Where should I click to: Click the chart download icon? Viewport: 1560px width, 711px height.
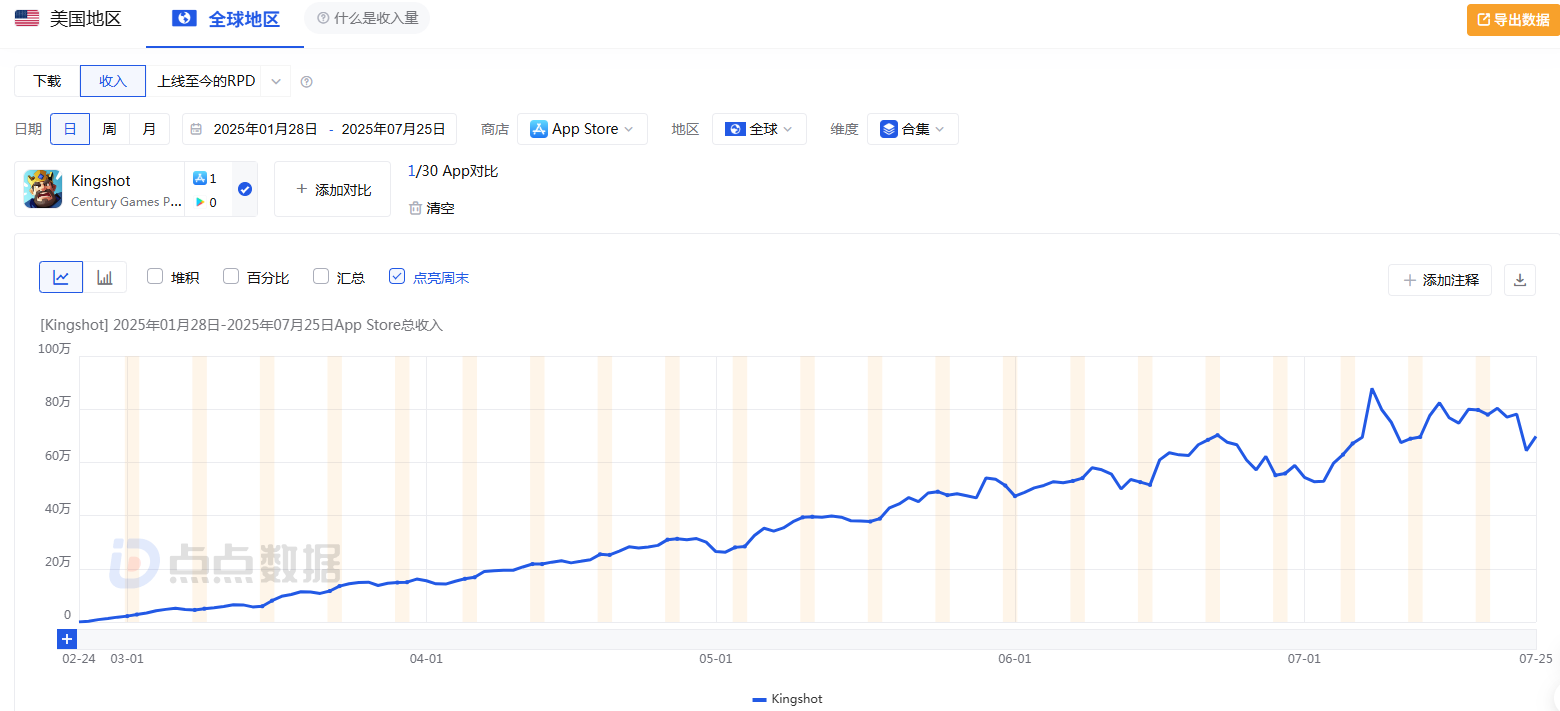[x=1520, y=280]
